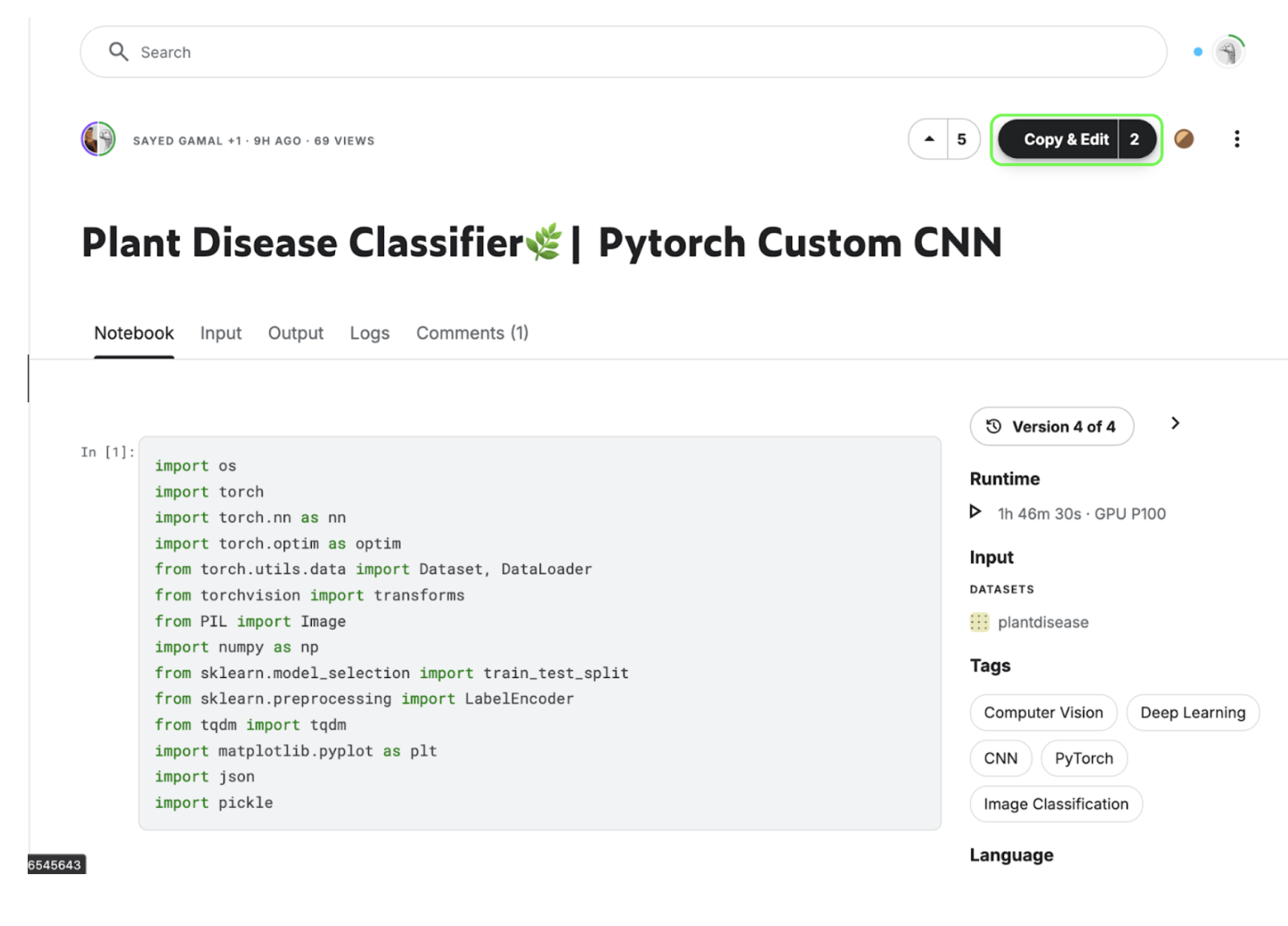The width and height of the screenshot is (1288, 926).
Task: Select the PyTorch tag chip
Action: point(1083,758)
